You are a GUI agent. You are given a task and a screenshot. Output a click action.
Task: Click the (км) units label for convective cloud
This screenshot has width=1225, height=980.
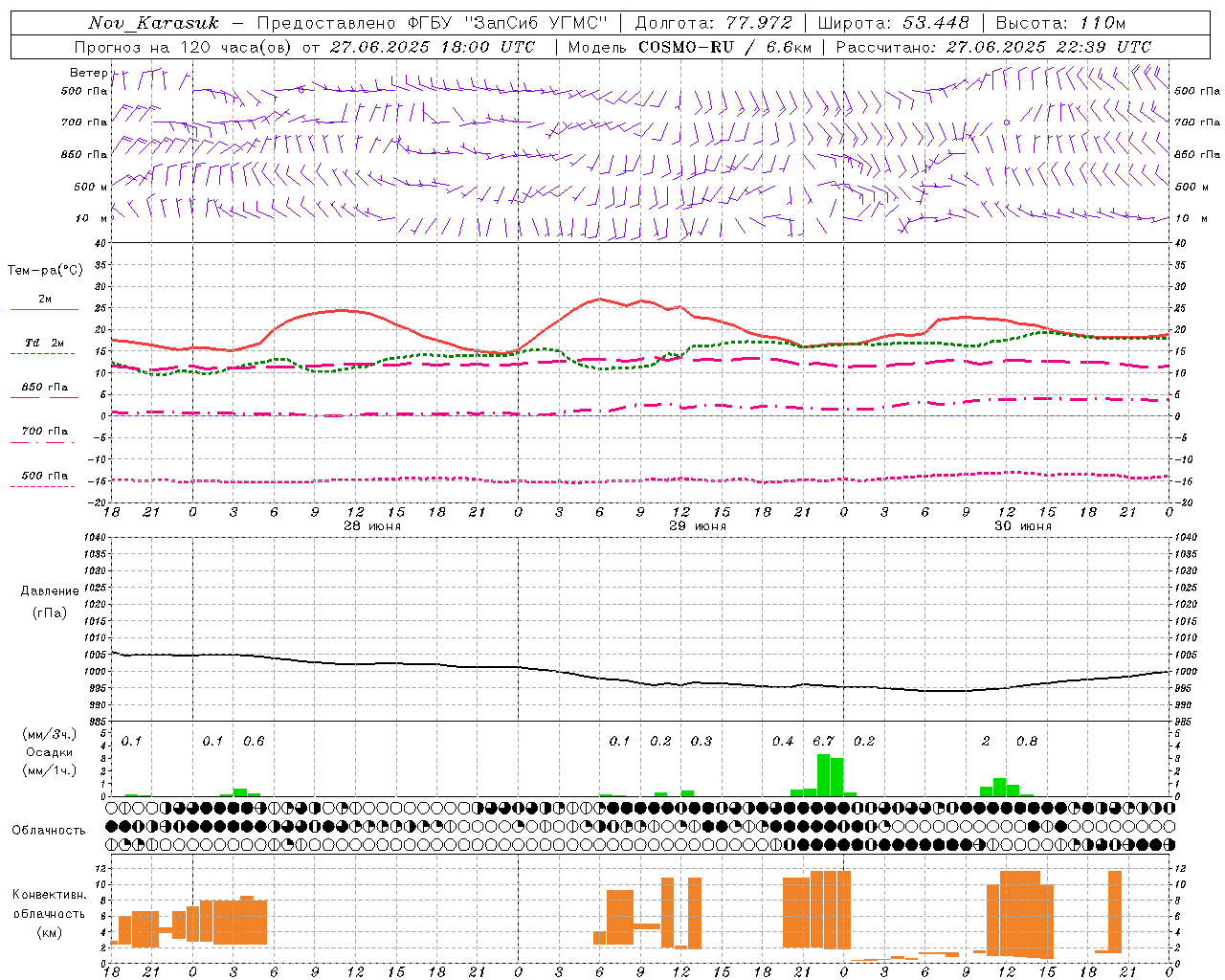click(x=50, y=932)
